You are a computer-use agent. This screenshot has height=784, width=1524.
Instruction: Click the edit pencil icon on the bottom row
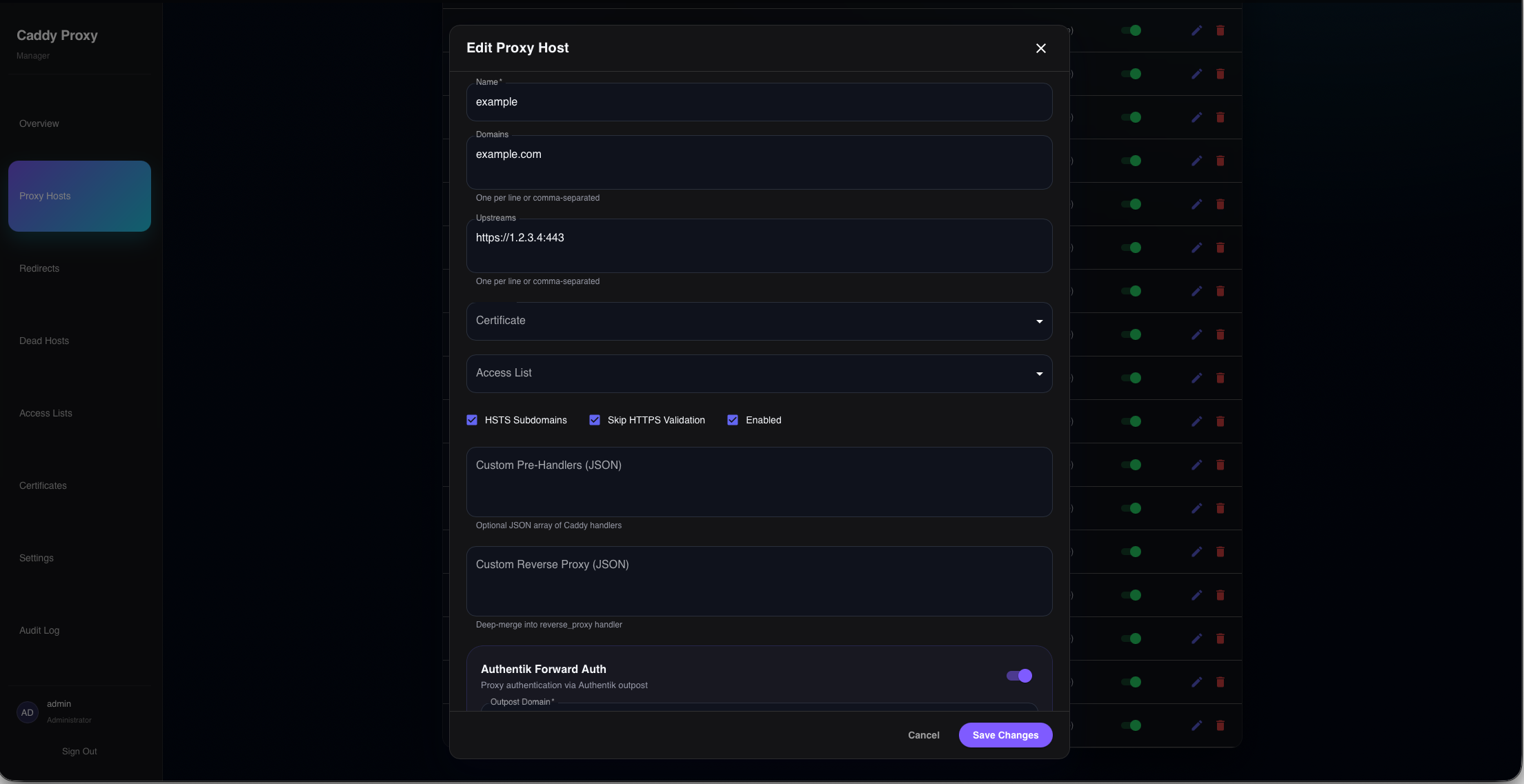click(1197, 725)
